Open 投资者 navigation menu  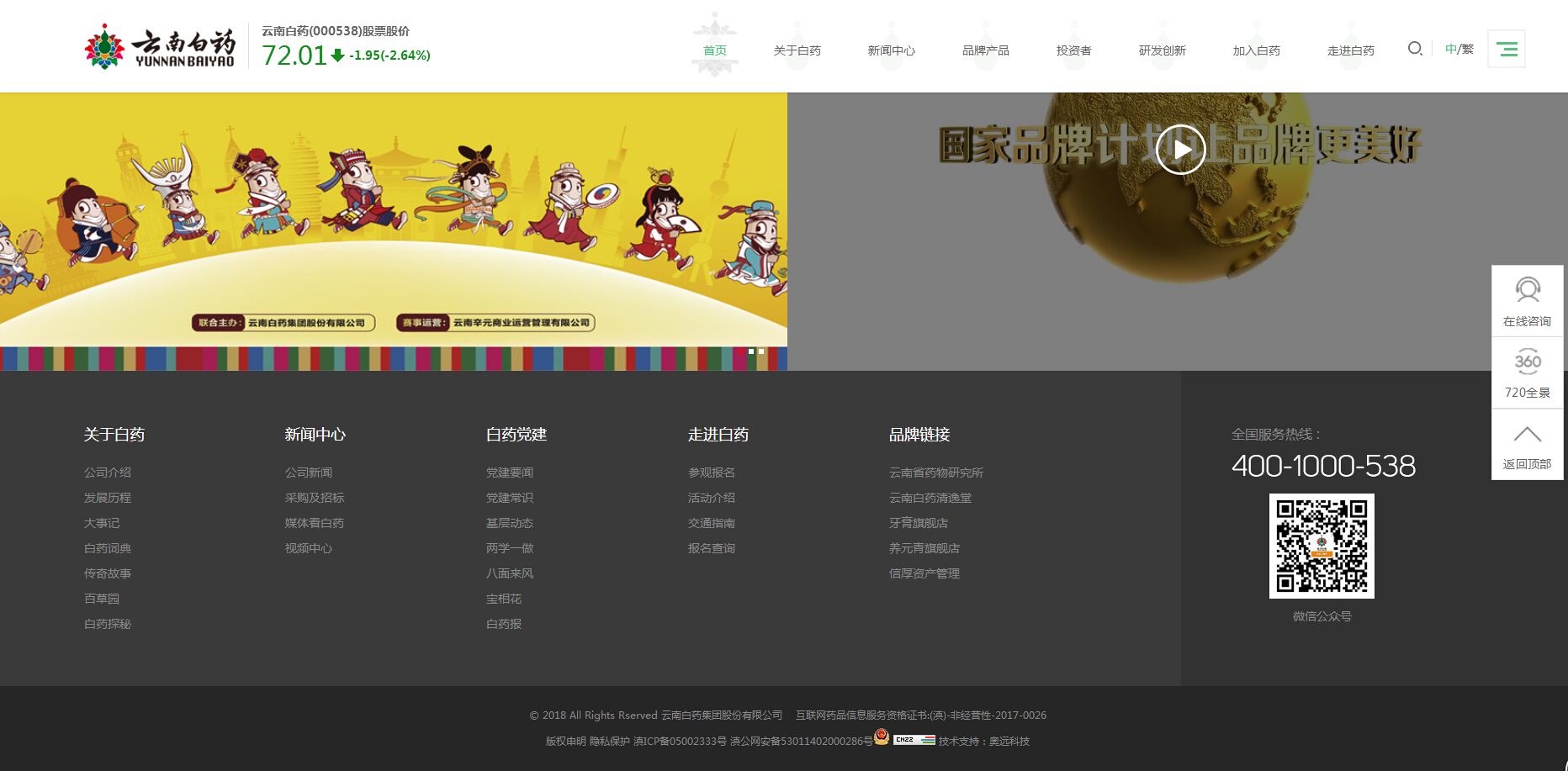click(1073, 50)
